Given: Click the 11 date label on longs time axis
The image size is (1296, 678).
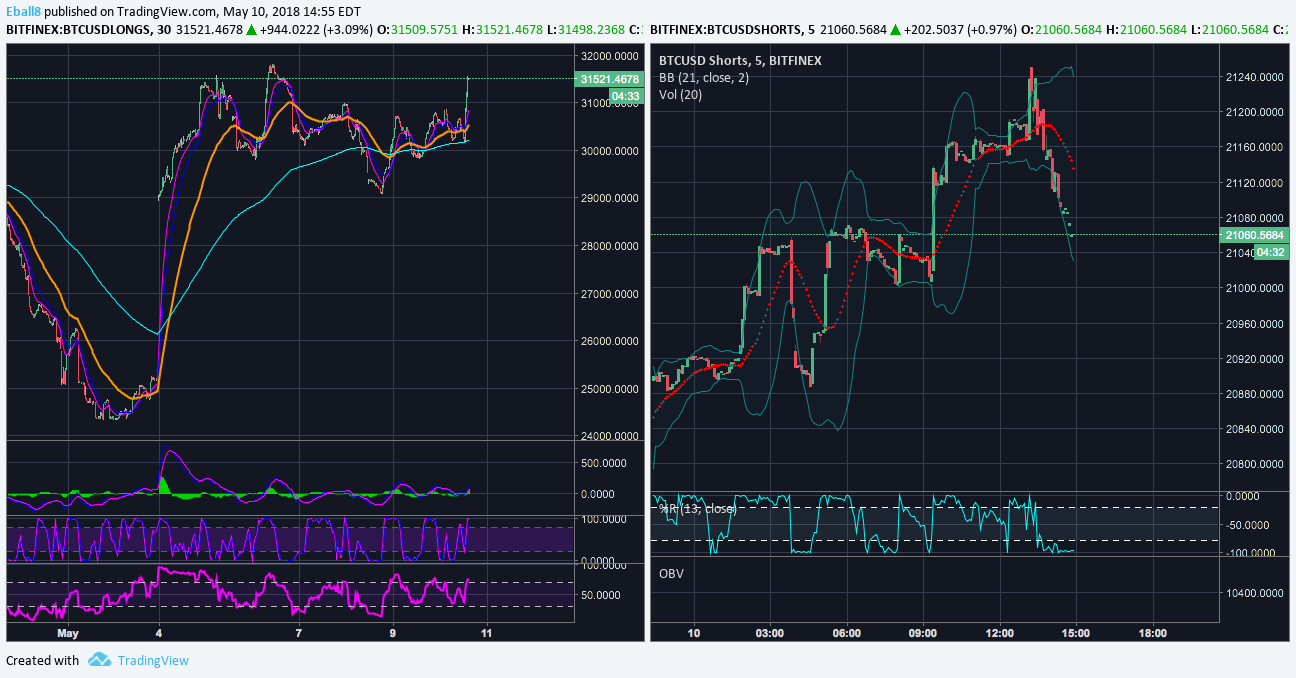Looking at the screenshot, I should click(x=486, y=633).
